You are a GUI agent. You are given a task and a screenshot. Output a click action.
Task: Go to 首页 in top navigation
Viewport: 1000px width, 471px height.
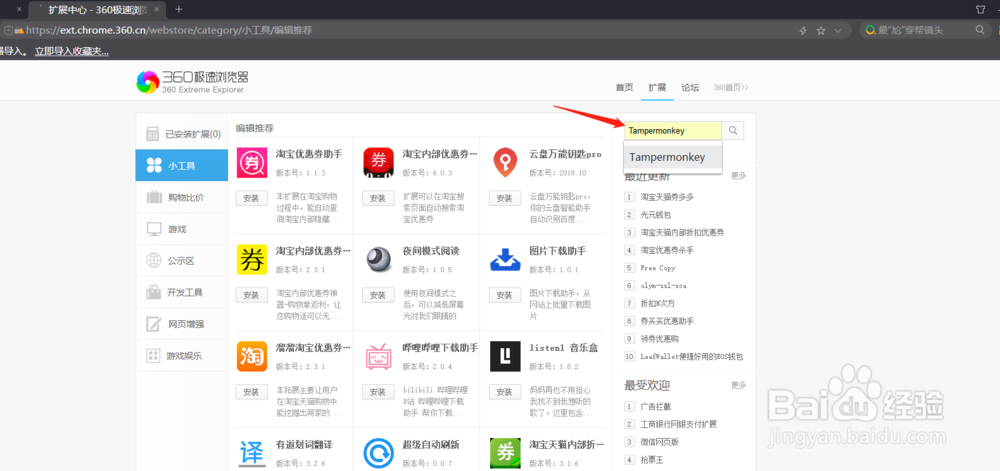624,87
